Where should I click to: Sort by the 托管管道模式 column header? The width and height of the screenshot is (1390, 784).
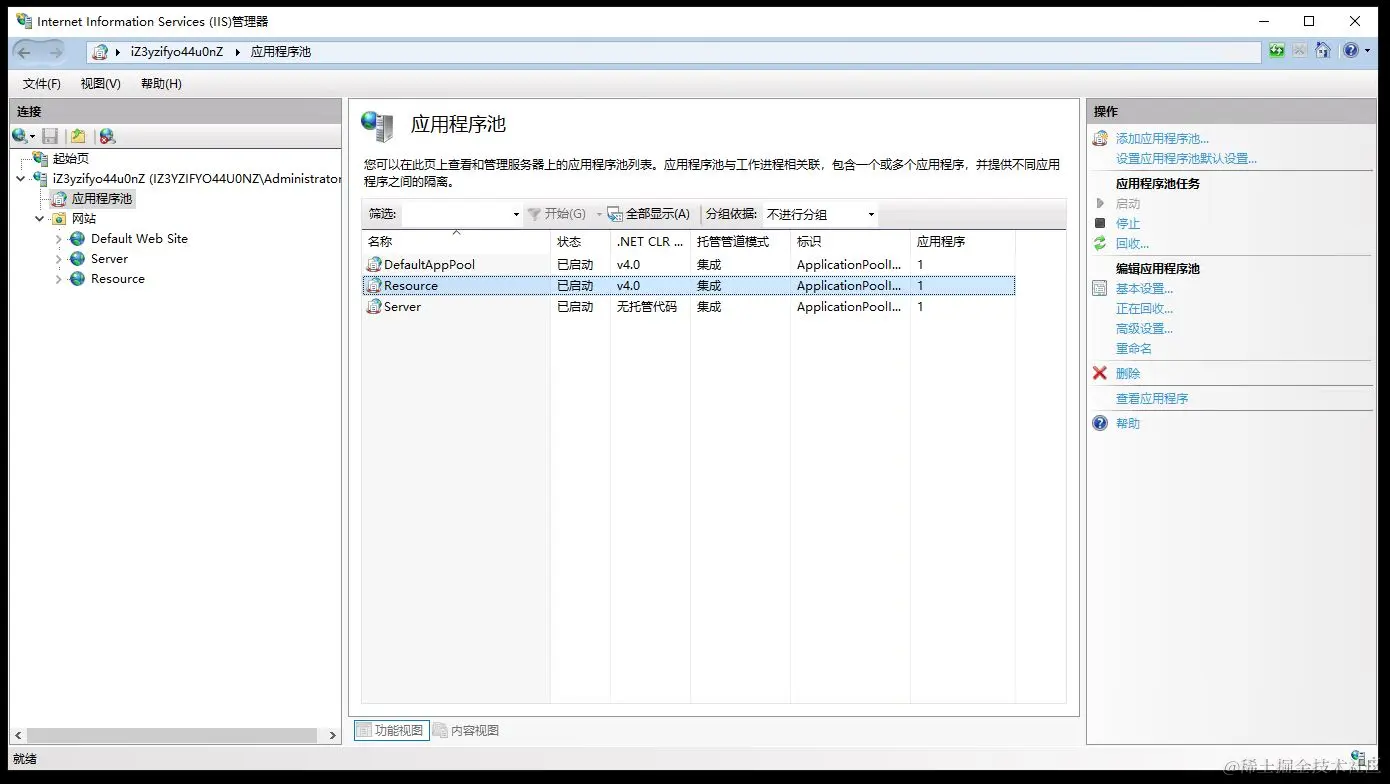point(740,242)
